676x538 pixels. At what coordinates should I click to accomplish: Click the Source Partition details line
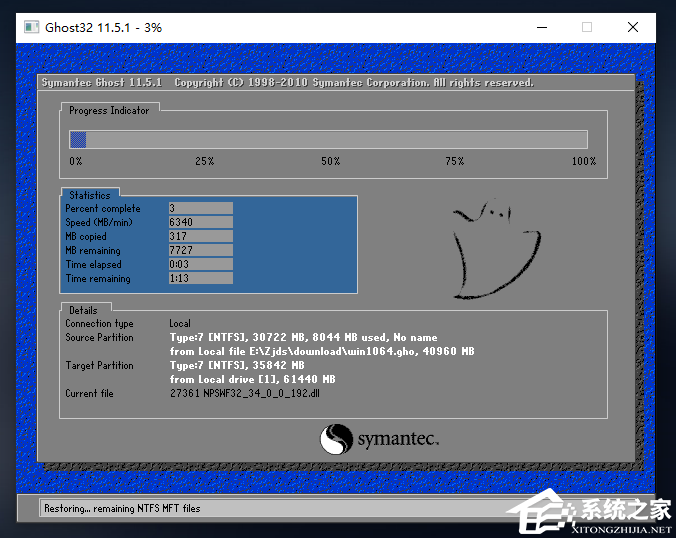click(303, 338)
